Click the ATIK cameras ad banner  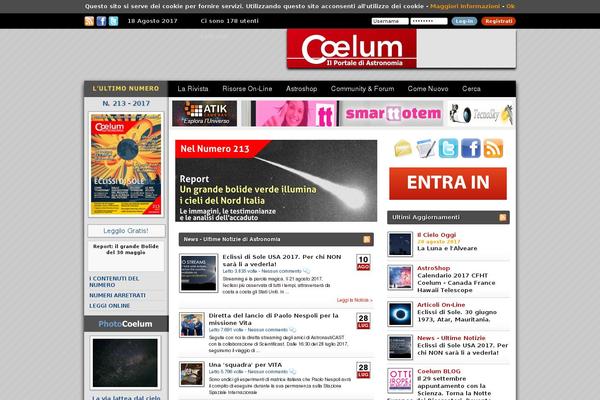click(204, 113)
